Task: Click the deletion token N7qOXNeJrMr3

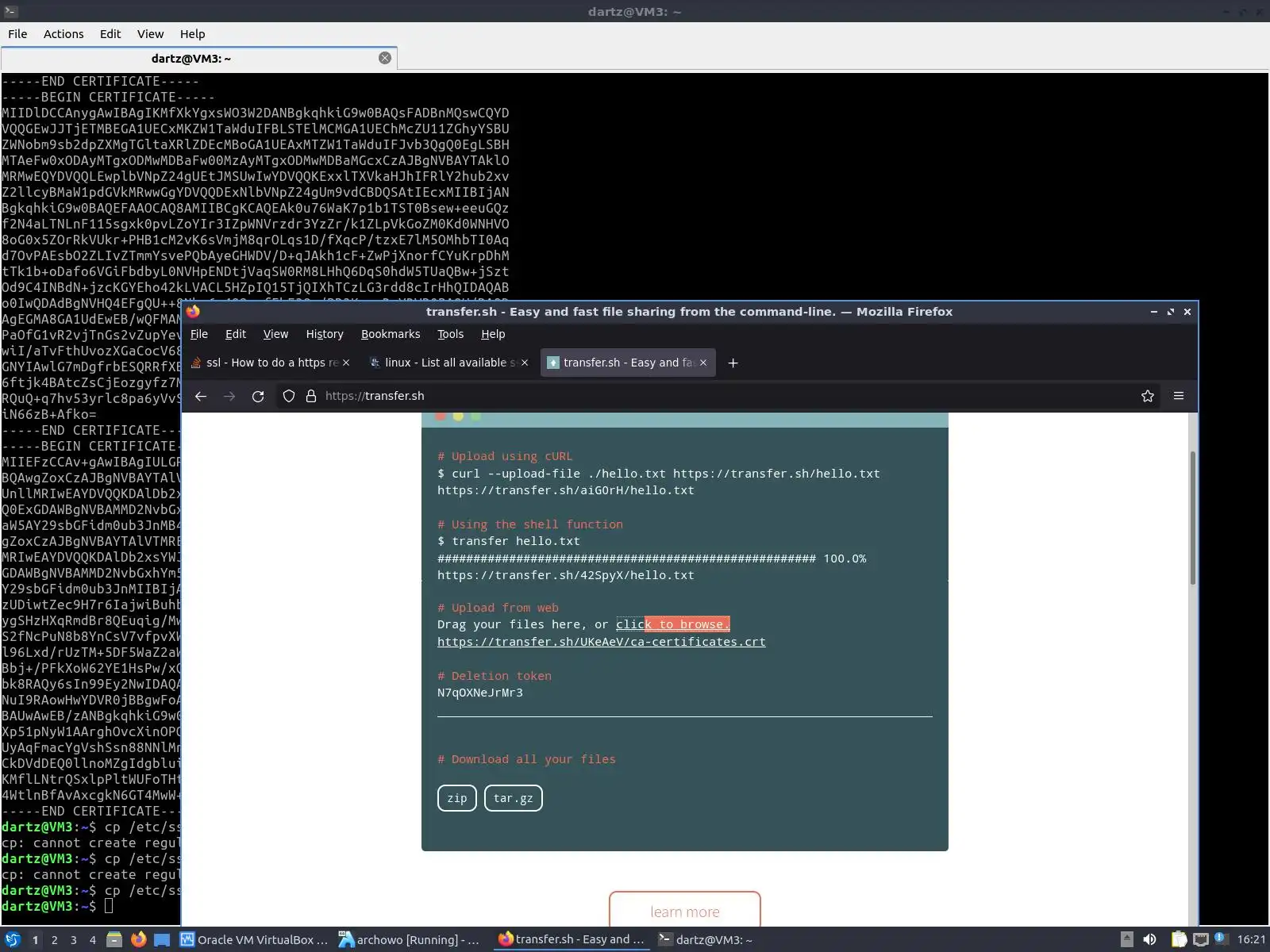Action: 480,693
